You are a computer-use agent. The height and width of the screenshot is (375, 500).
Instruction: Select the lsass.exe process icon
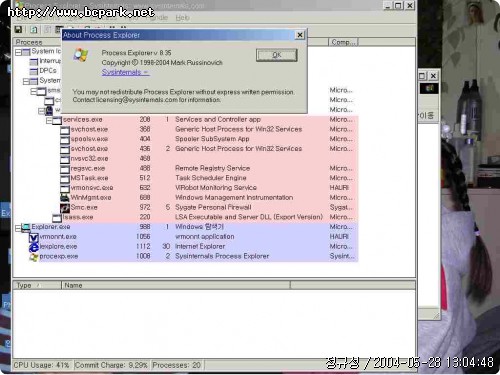(x=57, y=218)
